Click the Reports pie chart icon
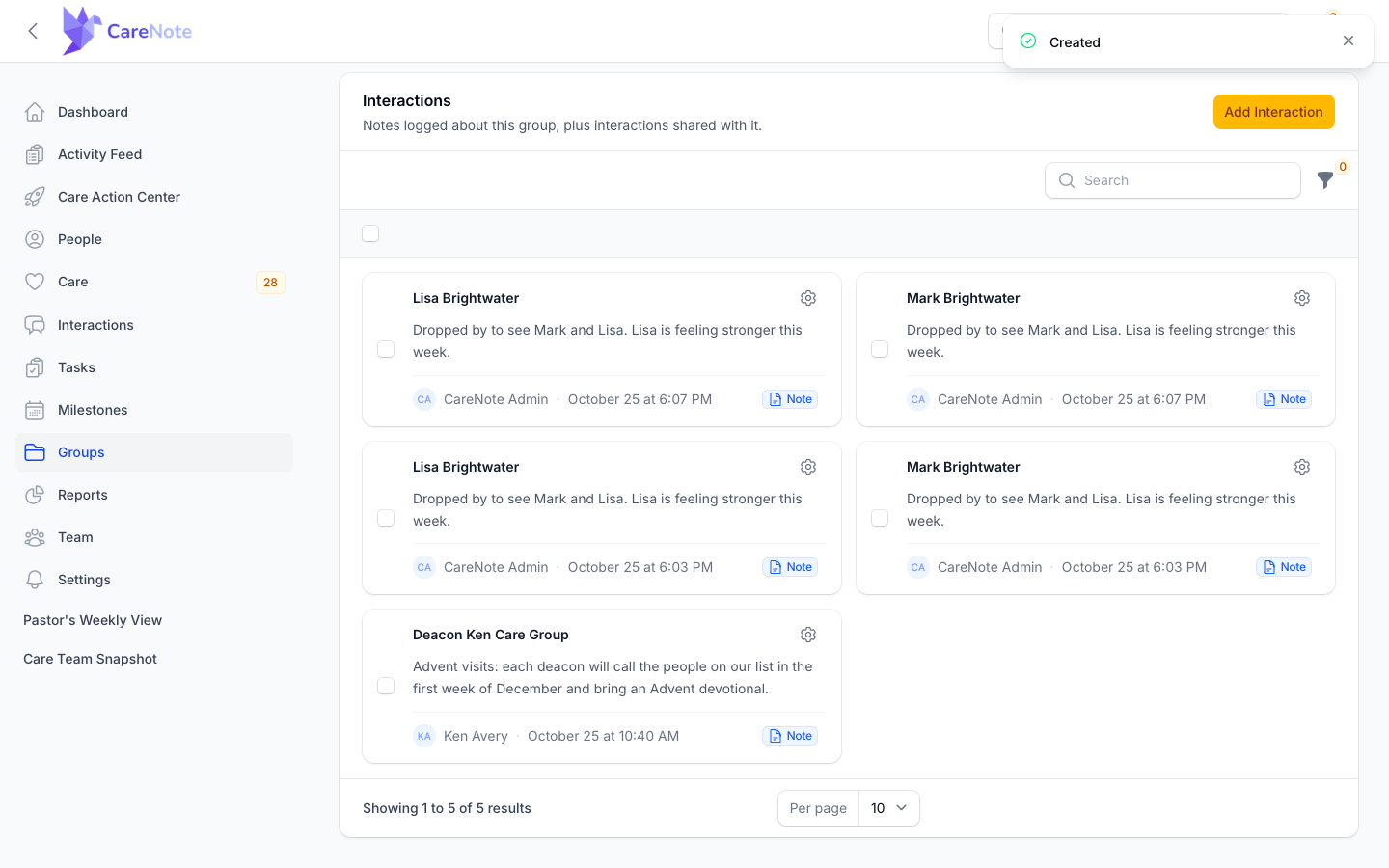 click(x=35, y=495)
